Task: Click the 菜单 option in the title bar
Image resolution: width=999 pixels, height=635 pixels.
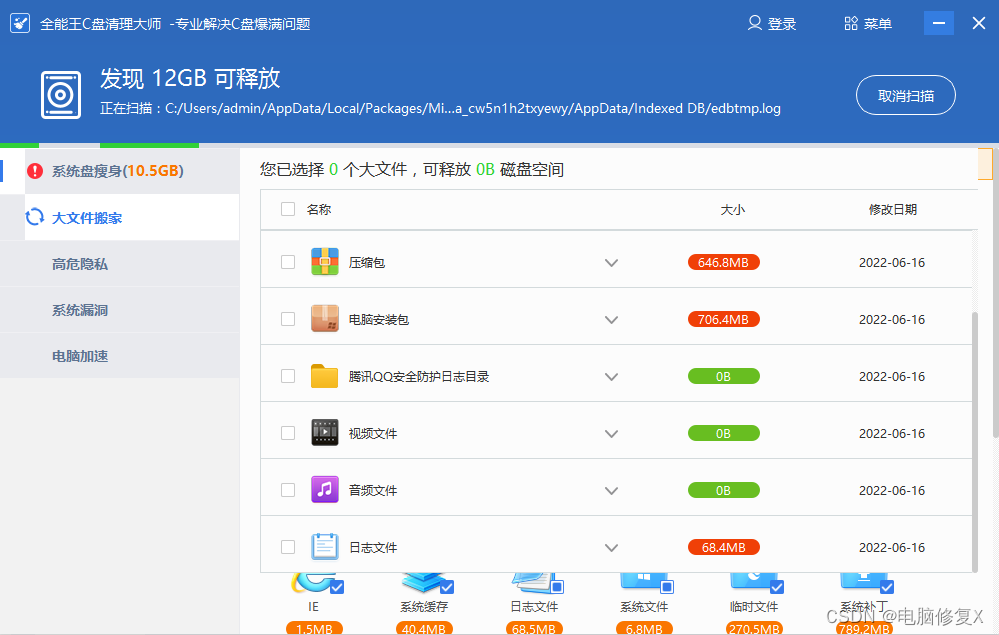Action: pos(868,22)
